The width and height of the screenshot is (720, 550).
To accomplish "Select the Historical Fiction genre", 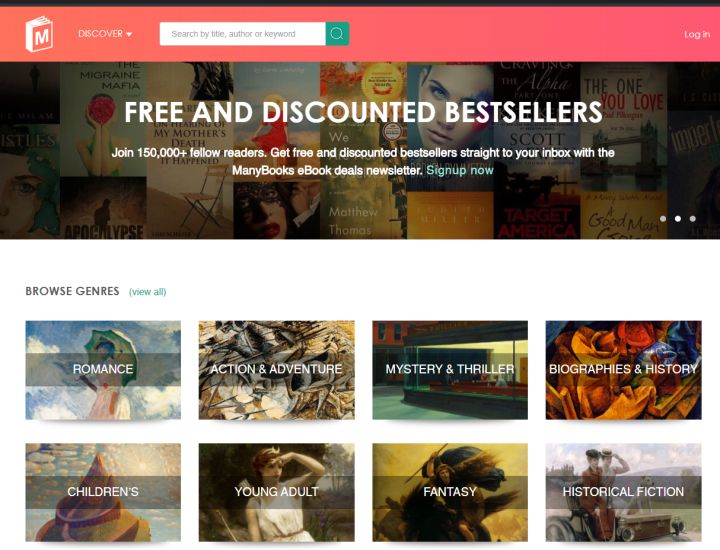I will pos(623,492).
